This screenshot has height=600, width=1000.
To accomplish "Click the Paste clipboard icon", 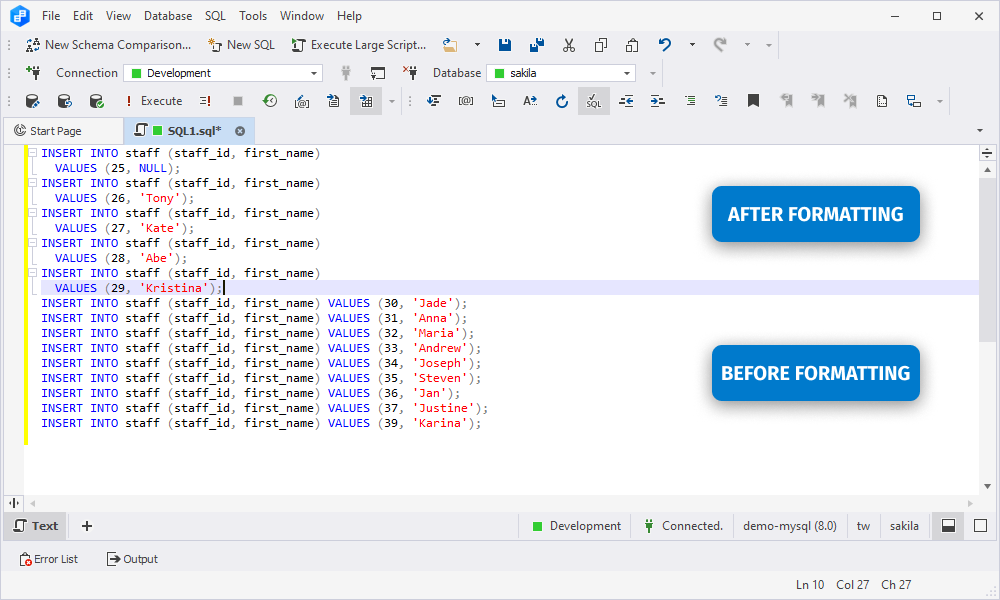I will click(632, 45).
